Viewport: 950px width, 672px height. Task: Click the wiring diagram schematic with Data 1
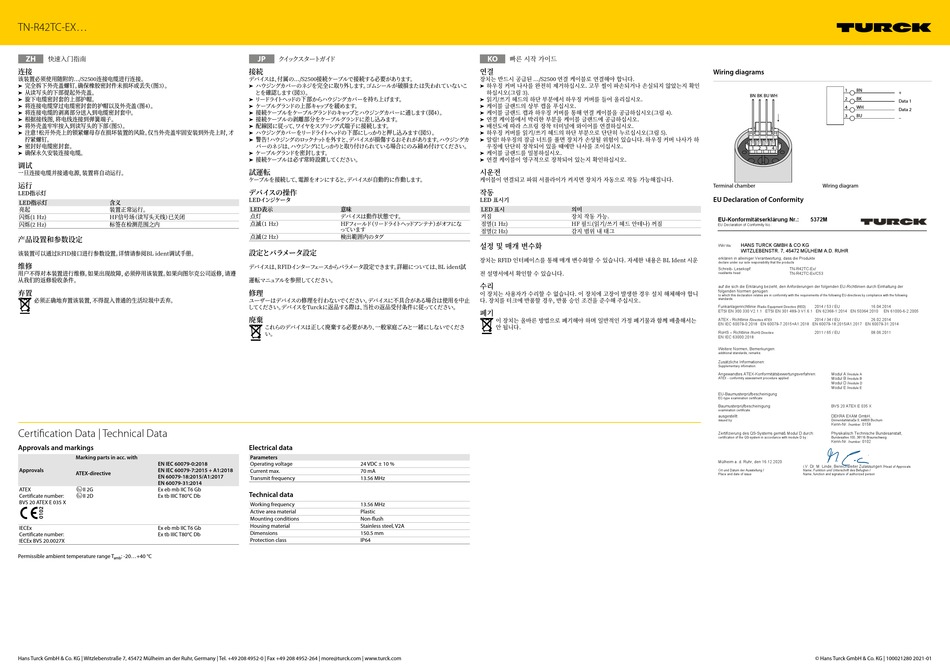click(869, 104)
